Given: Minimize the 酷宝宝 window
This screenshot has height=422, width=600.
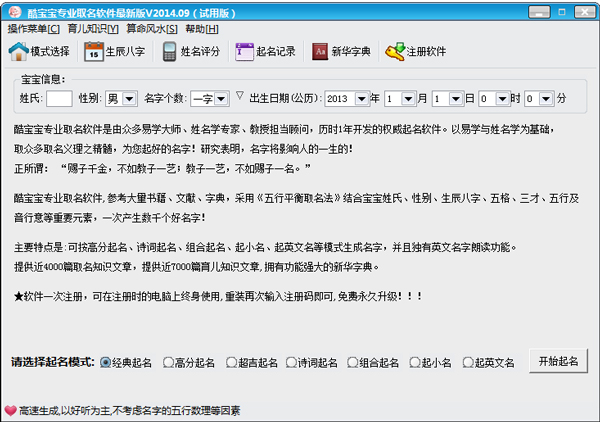Looking at the screenshot, I should click(539, 12).
